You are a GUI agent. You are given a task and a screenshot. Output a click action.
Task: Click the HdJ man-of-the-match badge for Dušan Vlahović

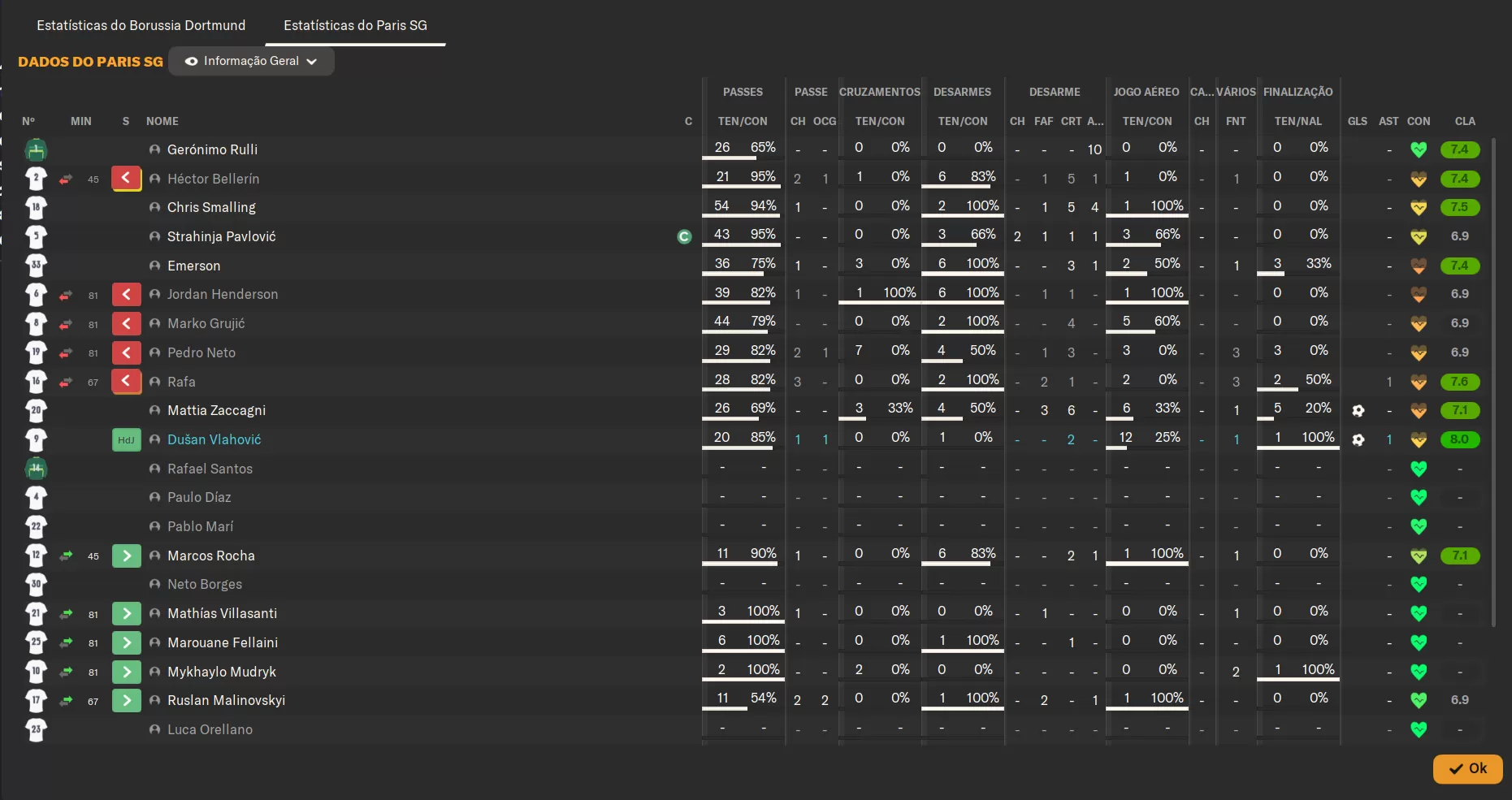126,439
